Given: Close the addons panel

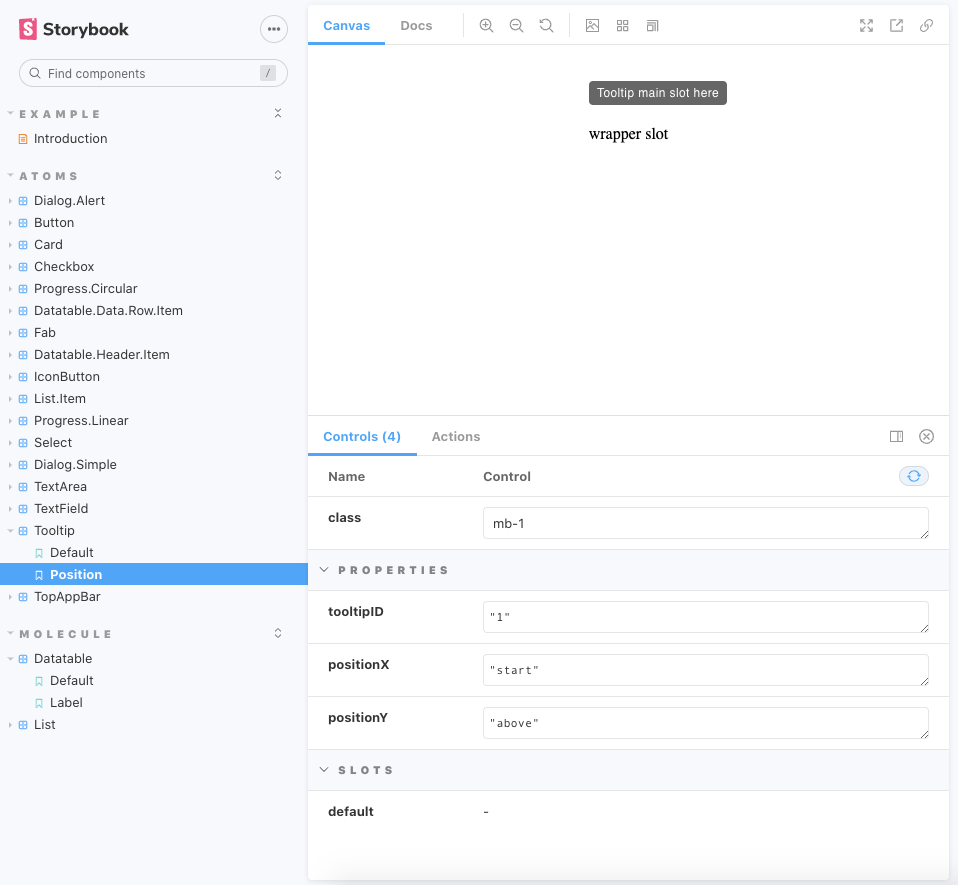Looking at the screenshot, I should [926, 437].
